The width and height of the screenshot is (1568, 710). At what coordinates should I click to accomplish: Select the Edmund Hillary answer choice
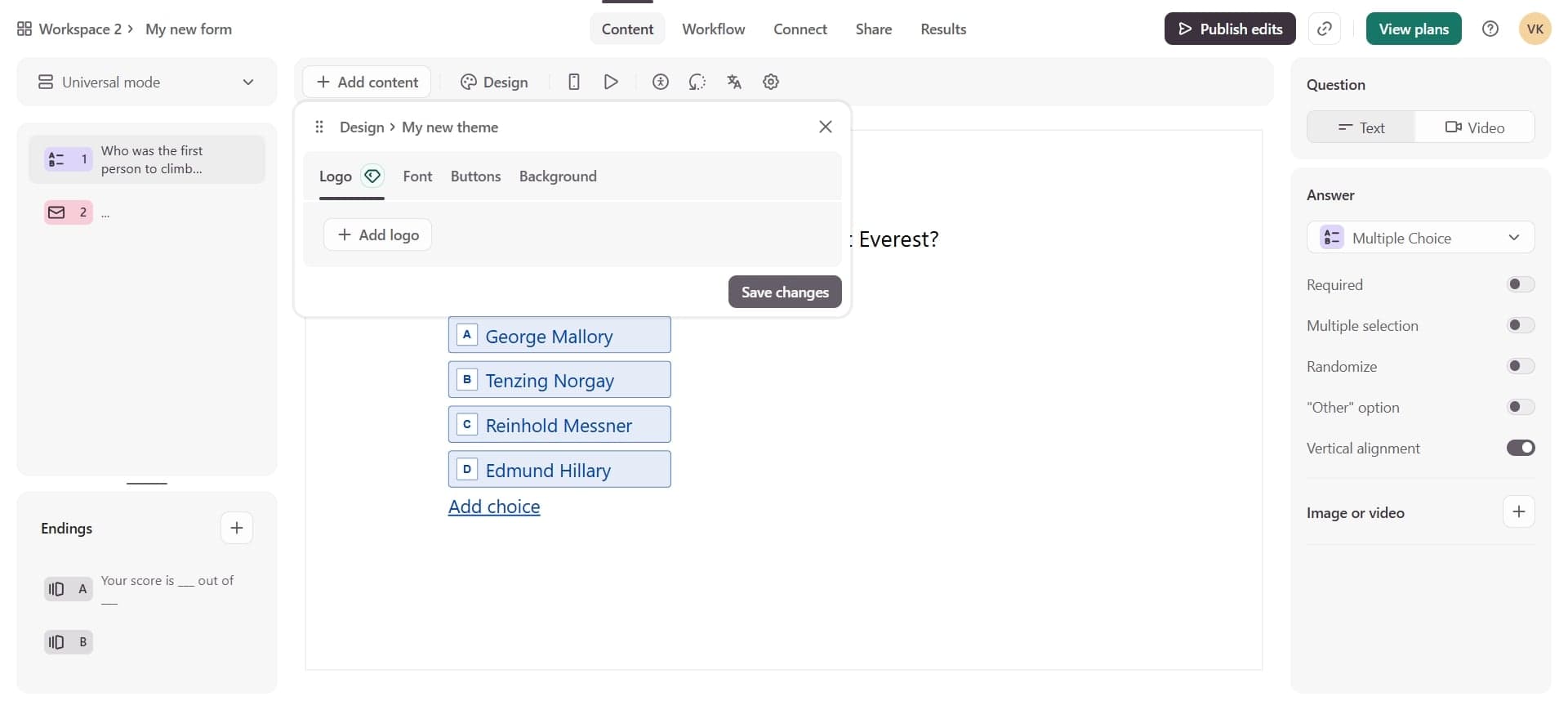click(559, 470)
